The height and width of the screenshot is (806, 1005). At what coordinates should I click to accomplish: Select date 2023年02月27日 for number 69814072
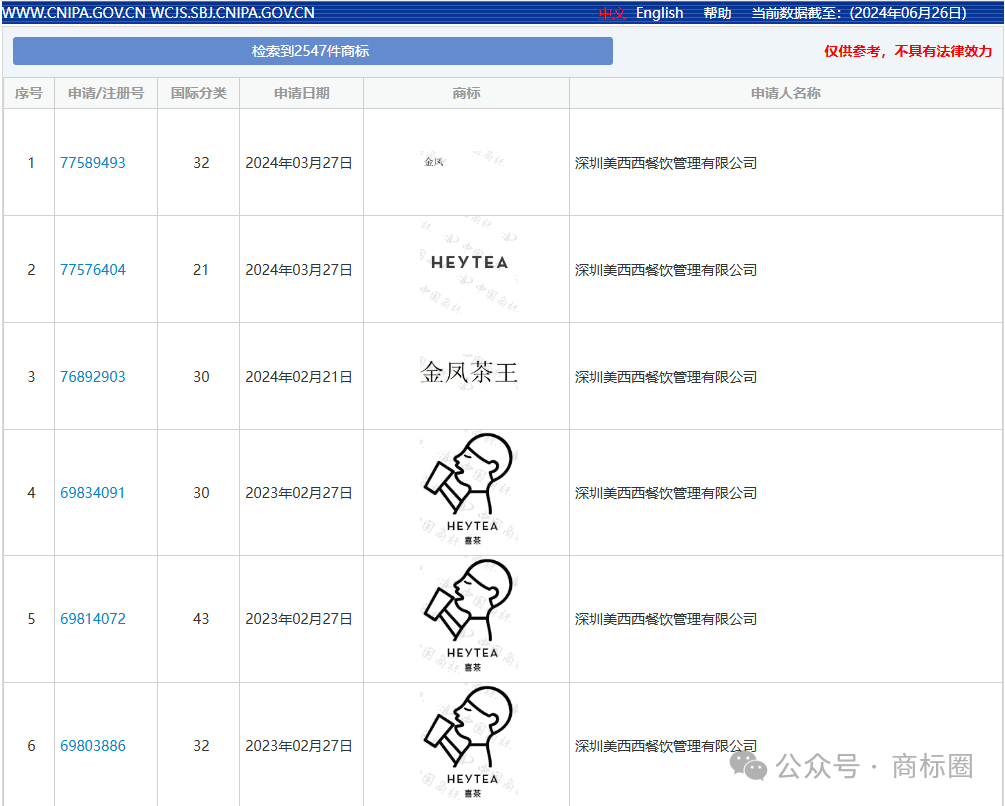tap(299, 620)
